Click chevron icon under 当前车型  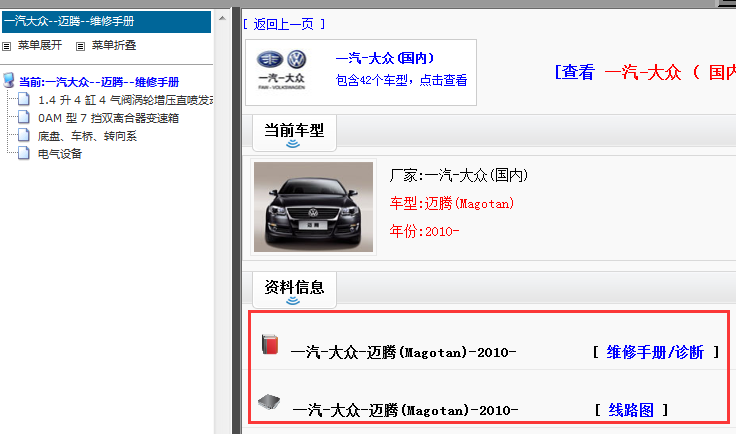tap(293, 144)
